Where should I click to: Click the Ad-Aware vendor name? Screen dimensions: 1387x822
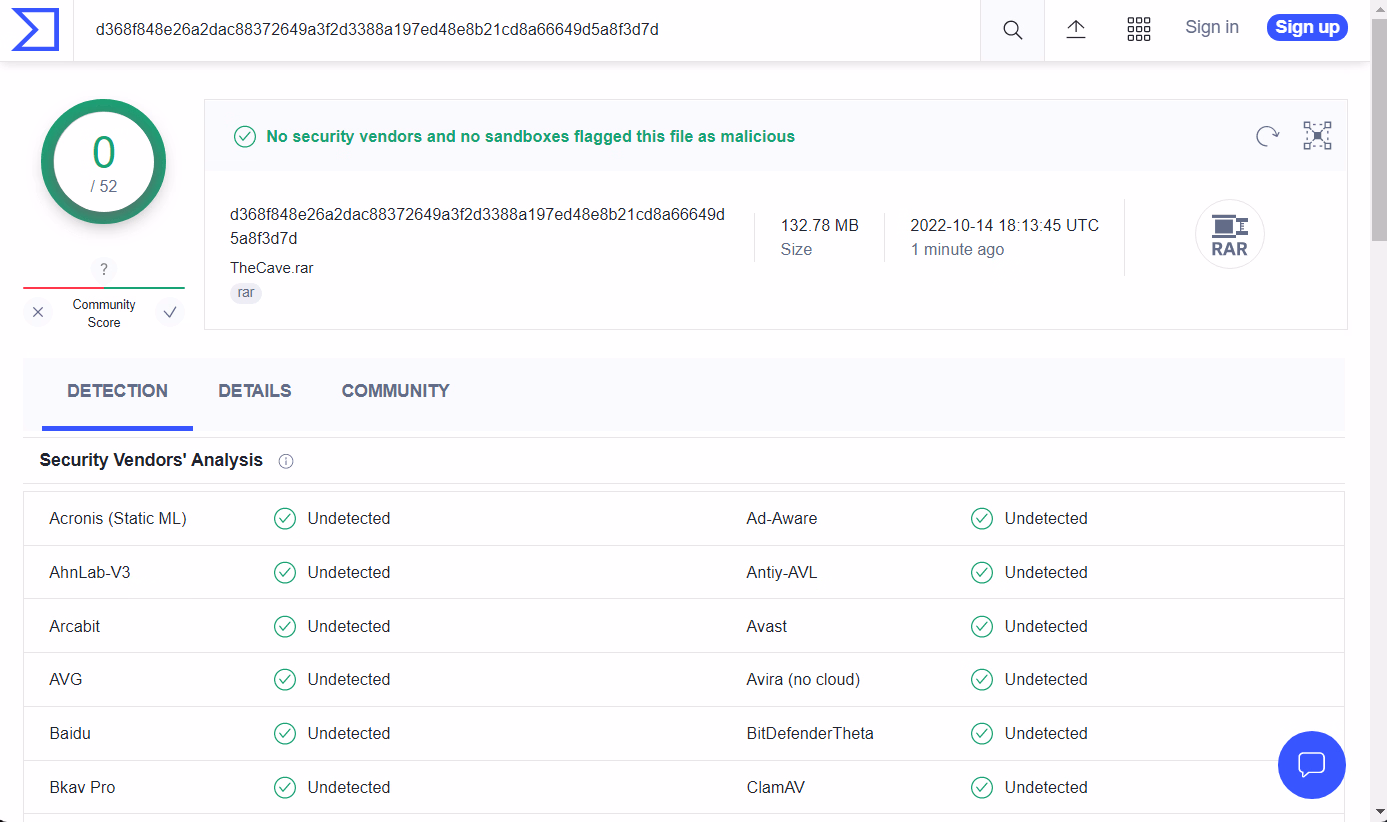click(782, 518)
